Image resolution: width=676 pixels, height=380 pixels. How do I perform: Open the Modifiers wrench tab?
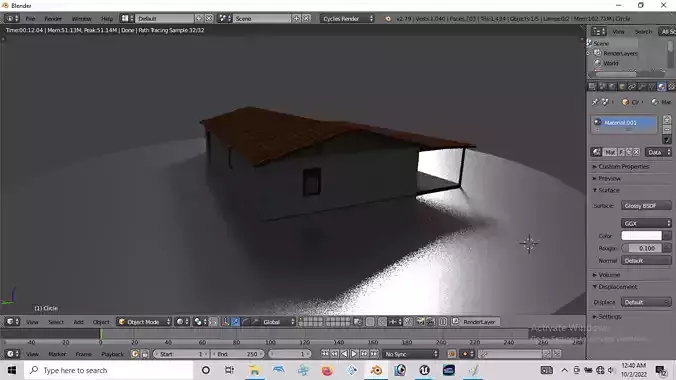coord(642,86)
